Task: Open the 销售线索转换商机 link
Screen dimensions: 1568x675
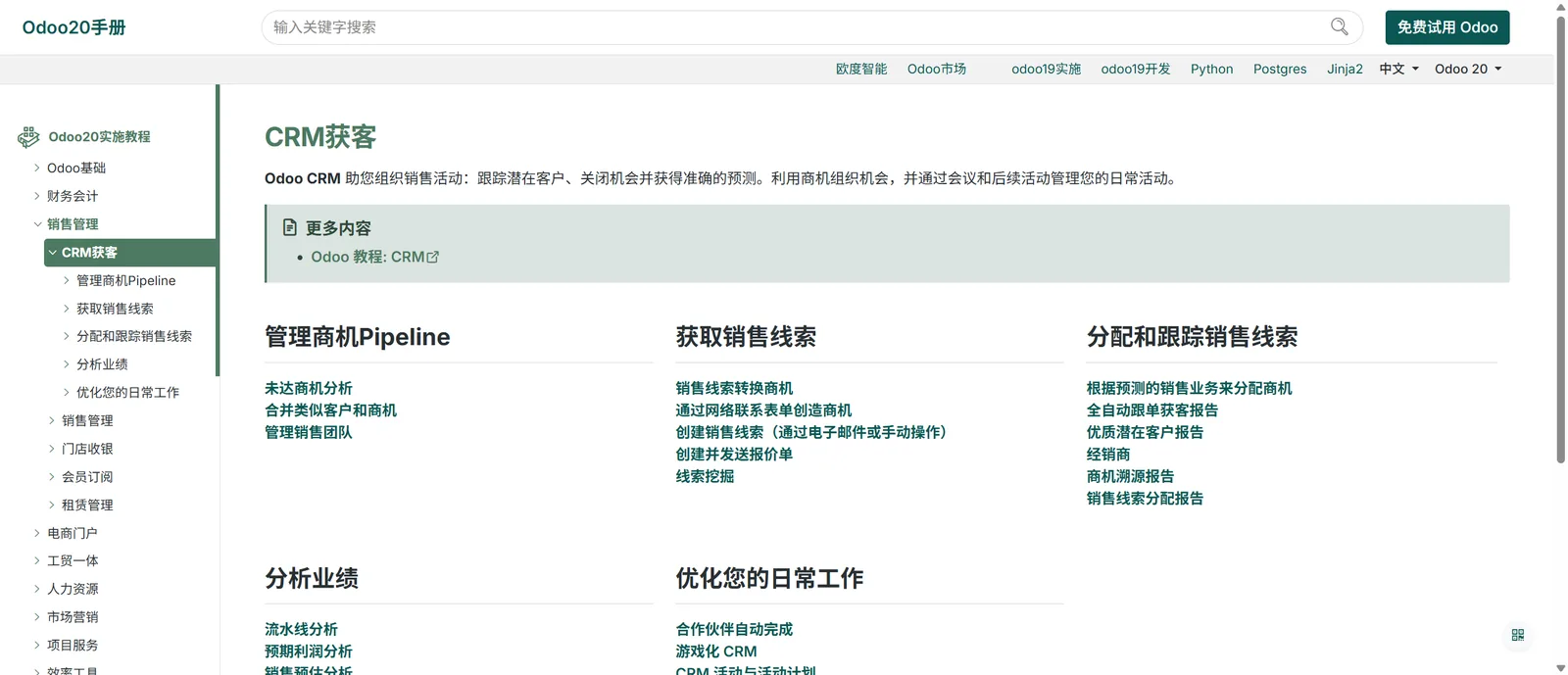Action: 734,388
